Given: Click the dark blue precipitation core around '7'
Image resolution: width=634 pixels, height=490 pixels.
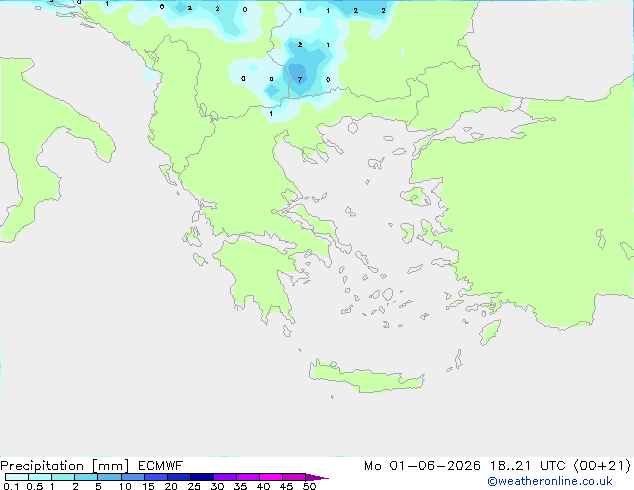Looking at the screenshot, I should (x=297, y=75).
